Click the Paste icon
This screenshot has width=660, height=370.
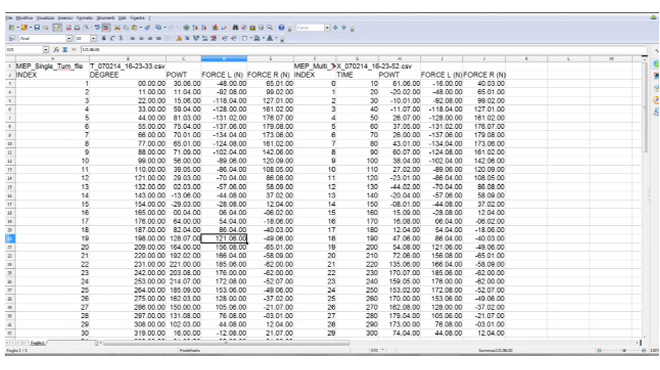click(134, 28)
